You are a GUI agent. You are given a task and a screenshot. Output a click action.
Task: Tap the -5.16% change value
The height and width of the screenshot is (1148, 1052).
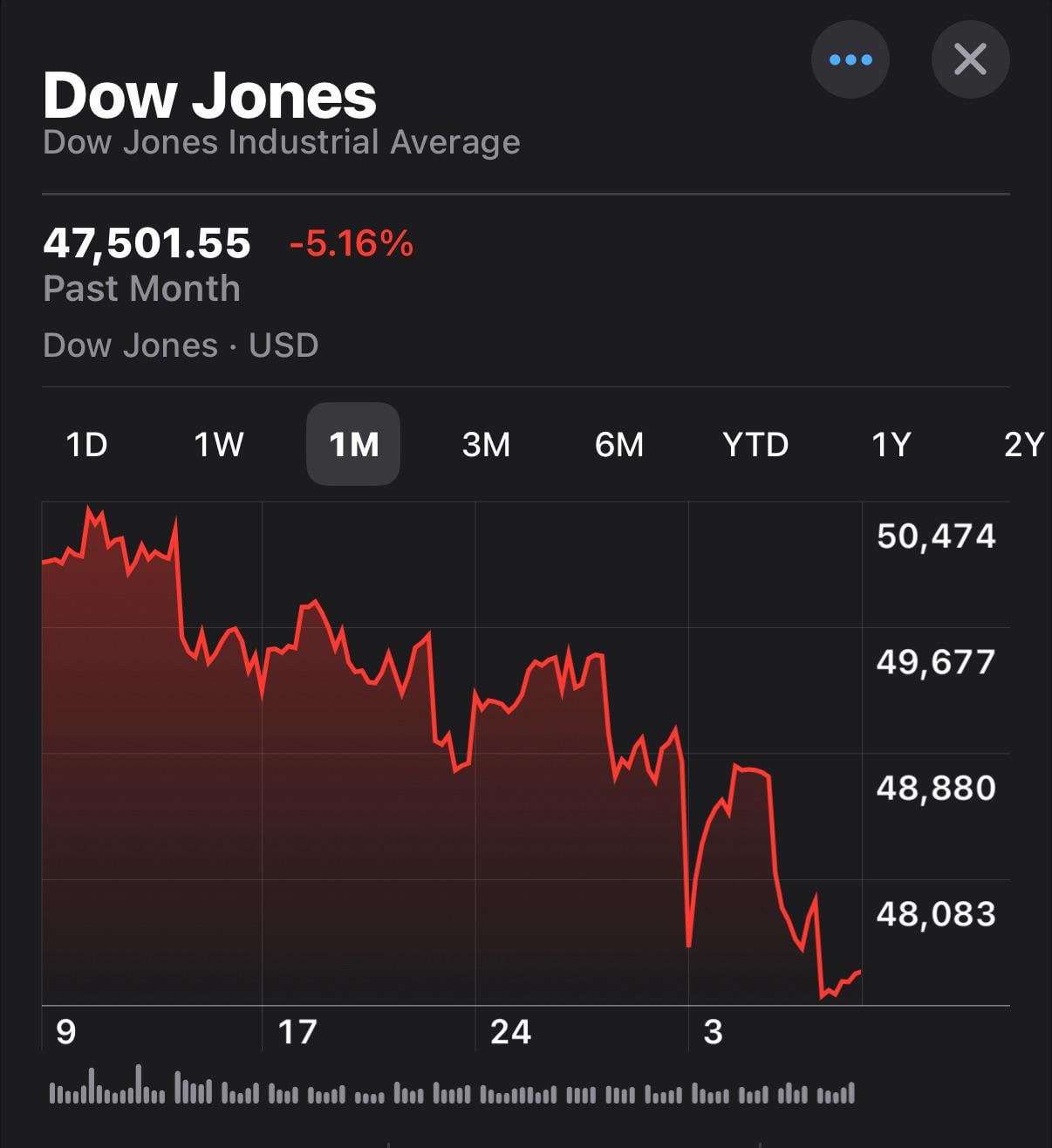click(351, 243)
